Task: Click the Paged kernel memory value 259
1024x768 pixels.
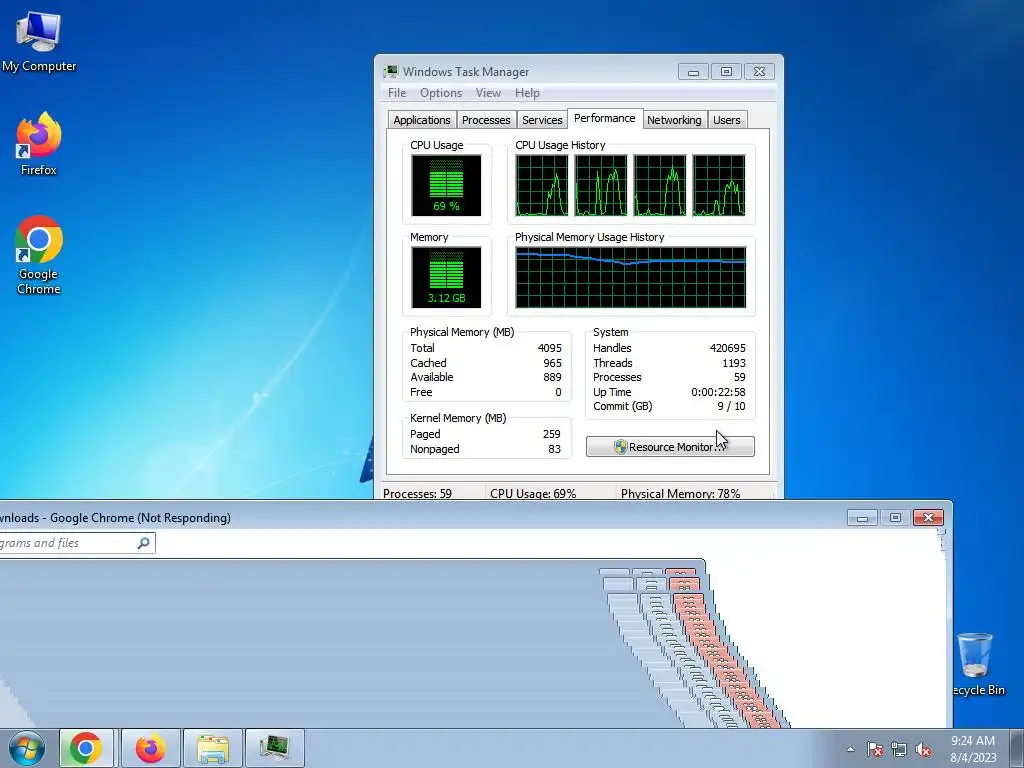Action: pos(552,434)
